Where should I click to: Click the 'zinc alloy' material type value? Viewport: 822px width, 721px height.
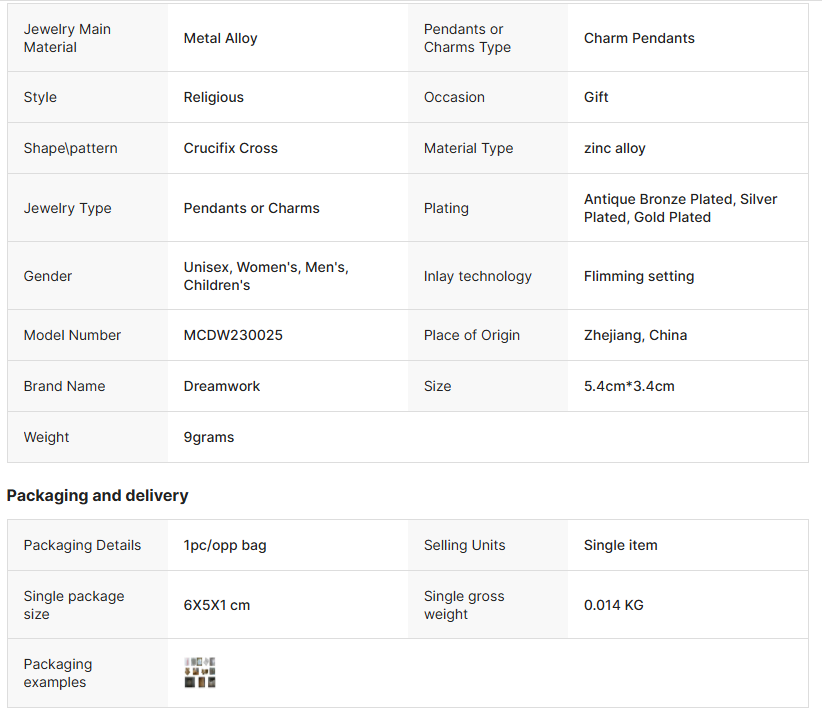(x=614, y=148)
